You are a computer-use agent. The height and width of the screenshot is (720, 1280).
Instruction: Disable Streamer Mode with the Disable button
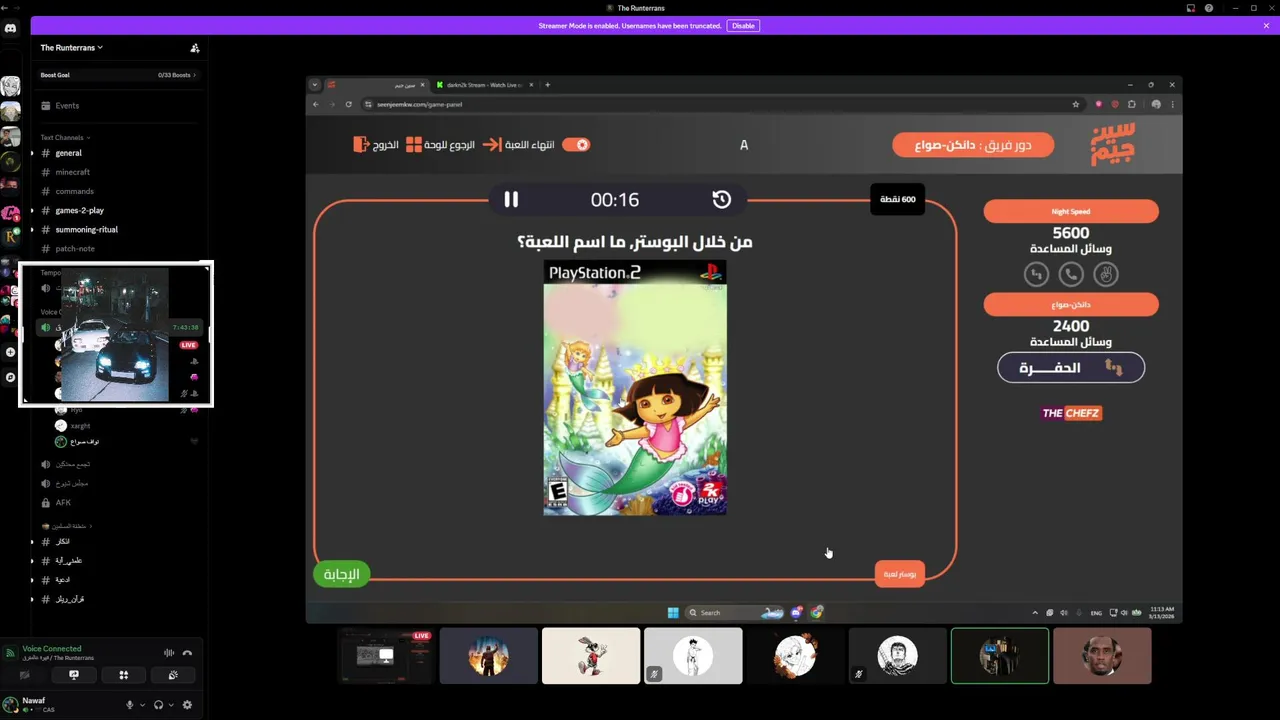[x=743, y=26]
